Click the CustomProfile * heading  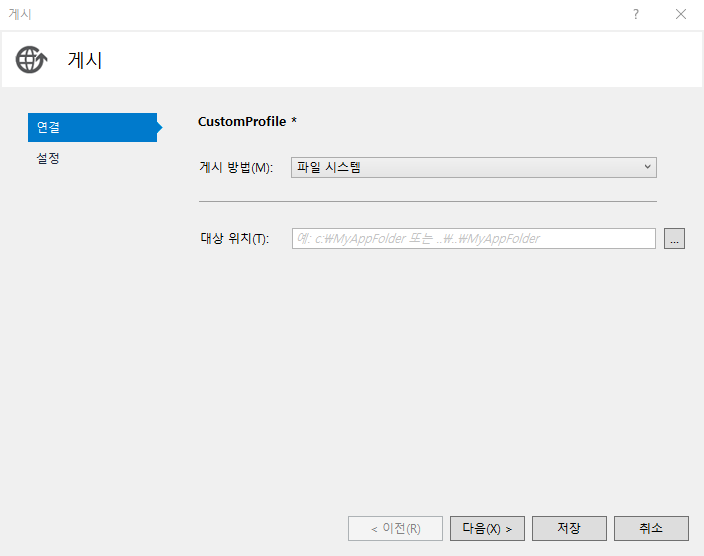[x=247, y=122]
